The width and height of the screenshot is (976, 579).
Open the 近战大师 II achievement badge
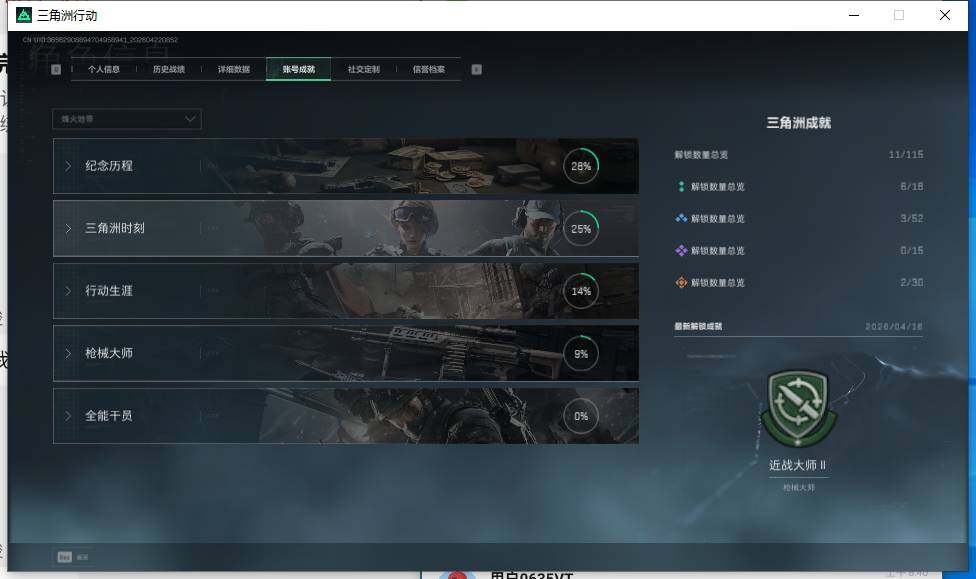point(798,408)
